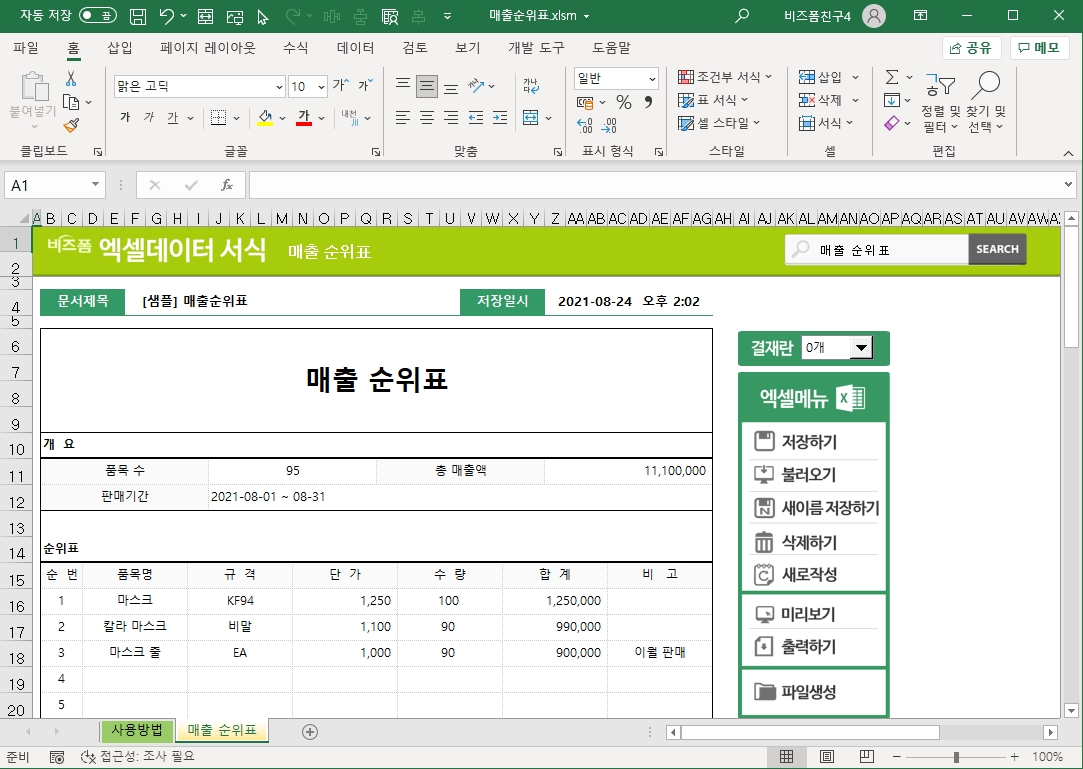Viewport: 1083px width, 769px height.
Task: Toggle bold formatting
Action: (125, 118)
